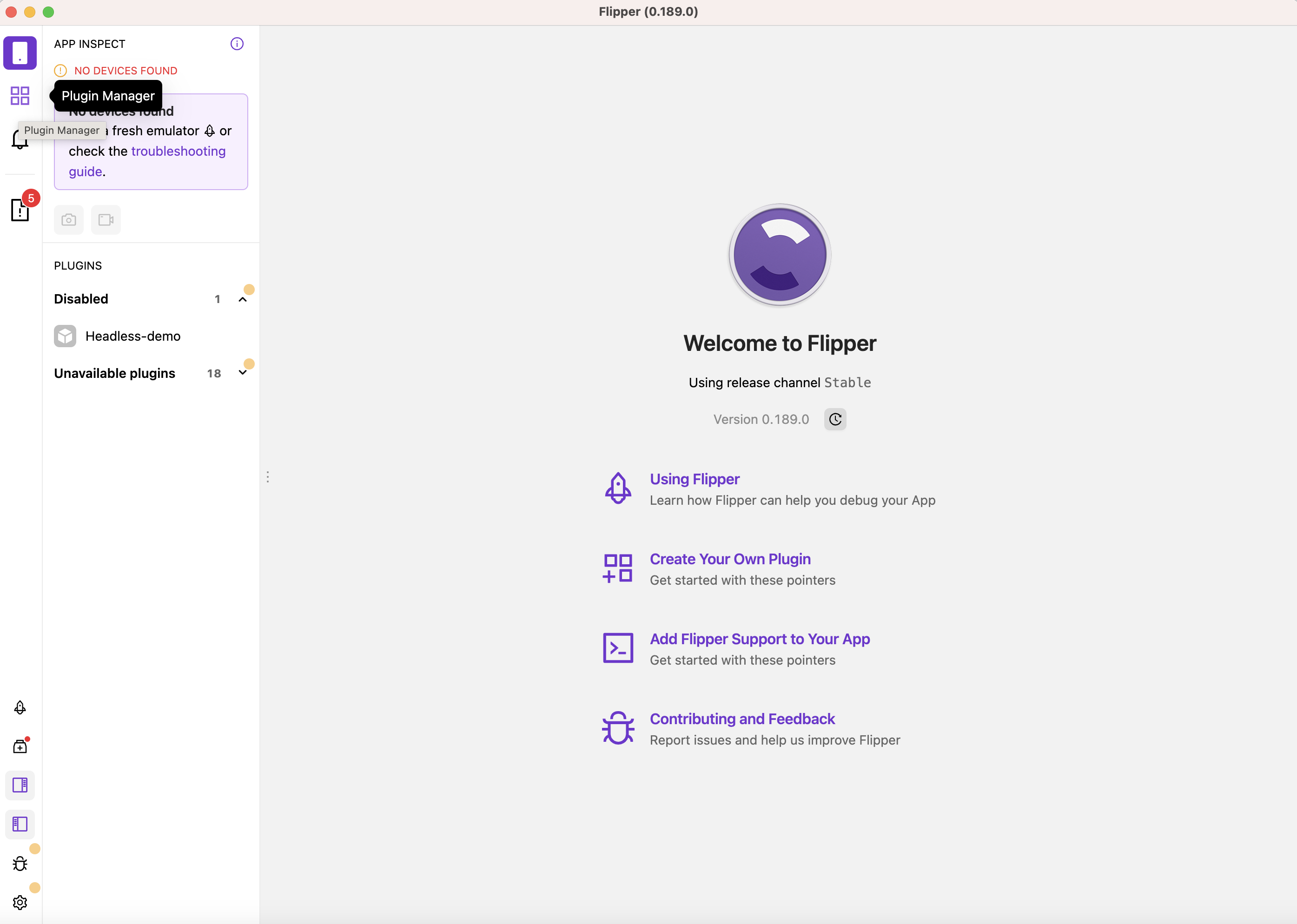Select Contributing and Feedback option
Screen dimensions: 1297x924
[x=742, y=718]
